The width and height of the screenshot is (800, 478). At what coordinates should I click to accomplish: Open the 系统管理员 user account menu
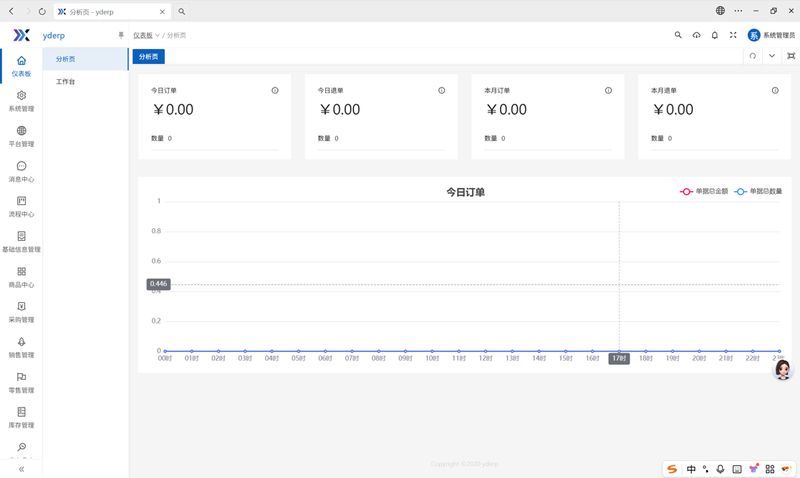(x=771, y=35)
